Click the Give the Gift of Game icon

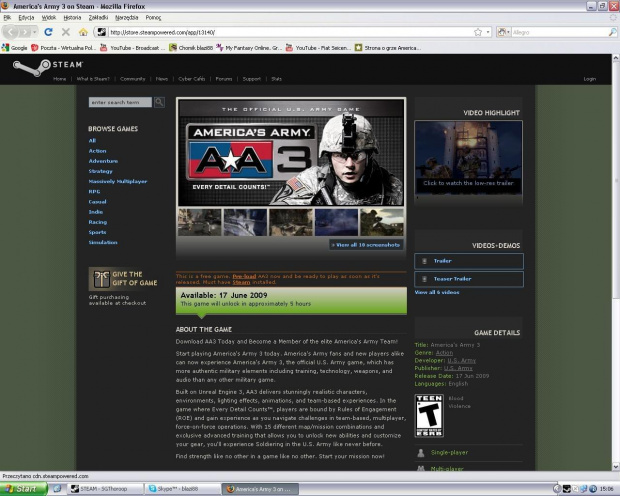pos(101,279)
